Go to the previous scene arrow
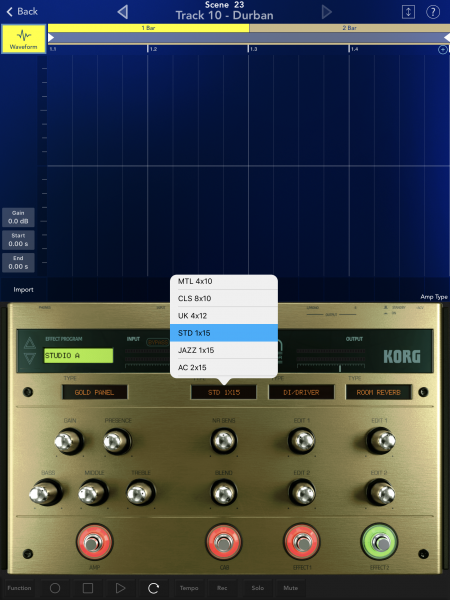450x600 pixels. click(122, 12)
